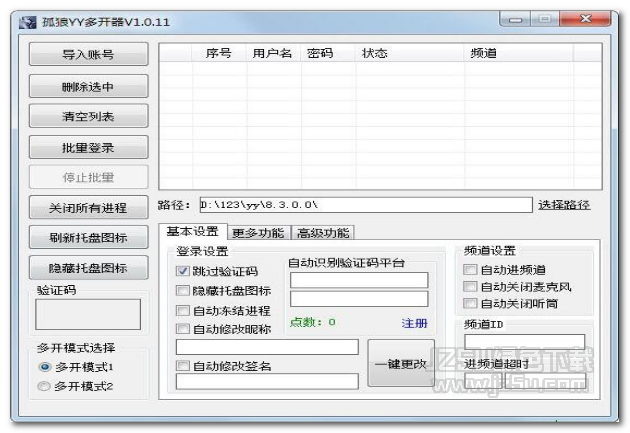Click second 验证码平台 input field
This screenshot has width=630, height=433.
pyautogui.click(x=359, y=299)
